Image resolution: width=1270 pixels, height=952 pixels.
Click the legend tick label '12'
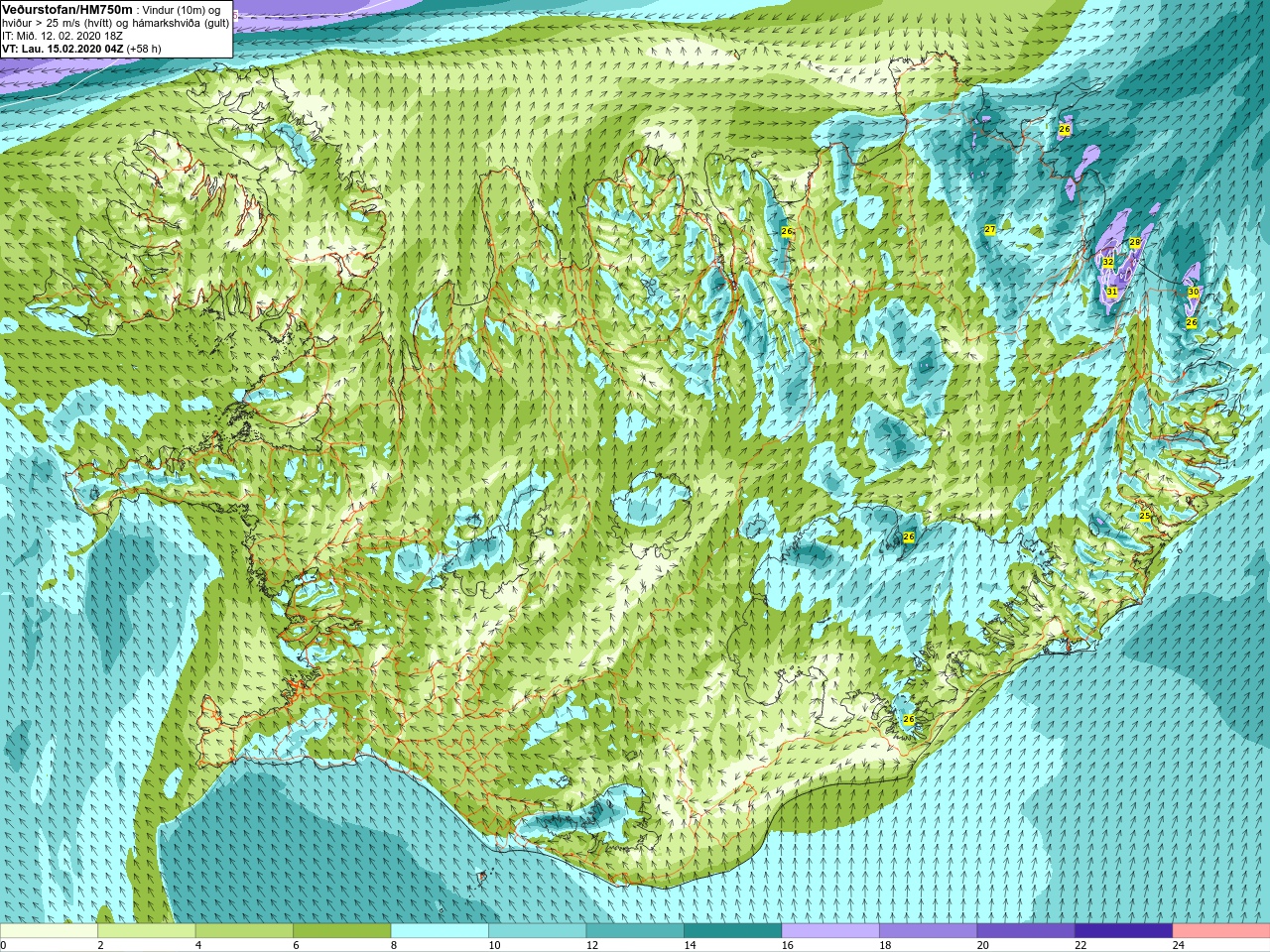pyautogui.click(x=592, y=945)
